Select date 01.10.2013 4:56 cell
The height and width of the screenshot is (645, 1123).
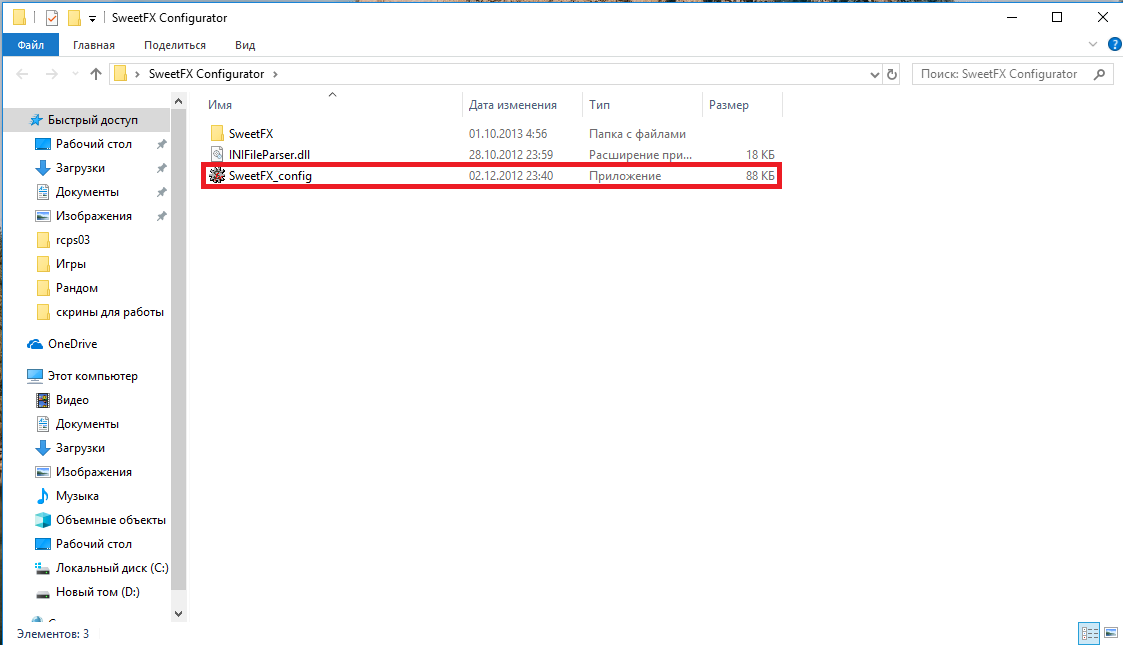[x=508, y=133]
